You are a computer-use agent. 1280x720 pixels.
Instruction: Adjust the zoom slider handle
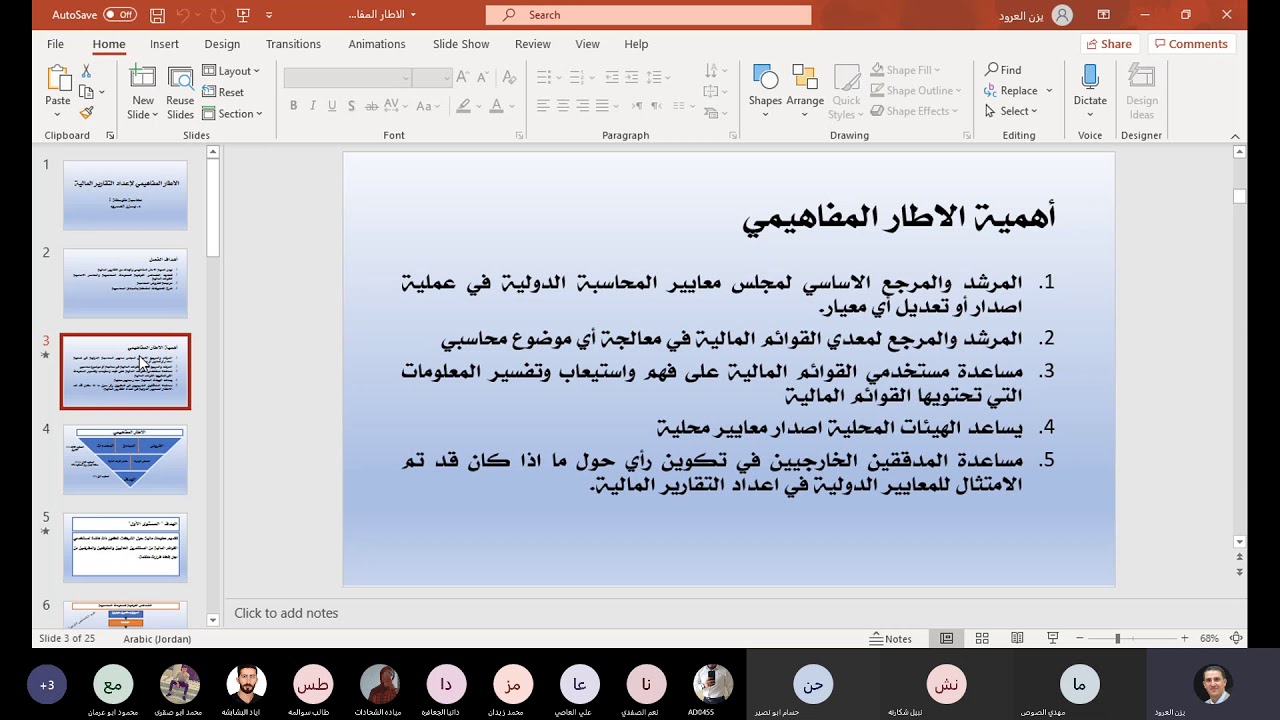coord(1117,638)
